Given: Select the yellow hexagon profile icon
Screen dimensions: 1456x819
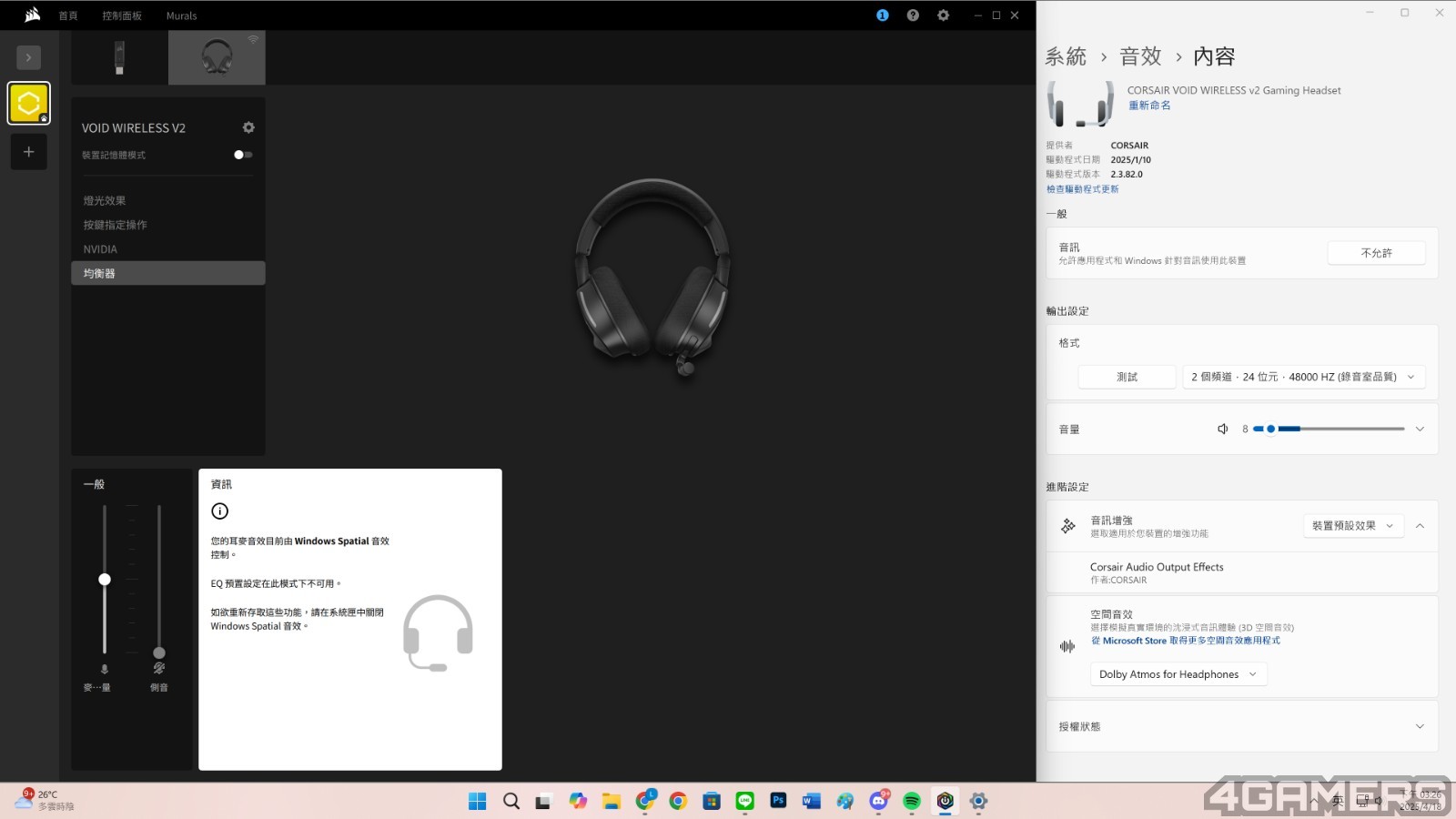Looking at the screenshot, I should point(28,103).
